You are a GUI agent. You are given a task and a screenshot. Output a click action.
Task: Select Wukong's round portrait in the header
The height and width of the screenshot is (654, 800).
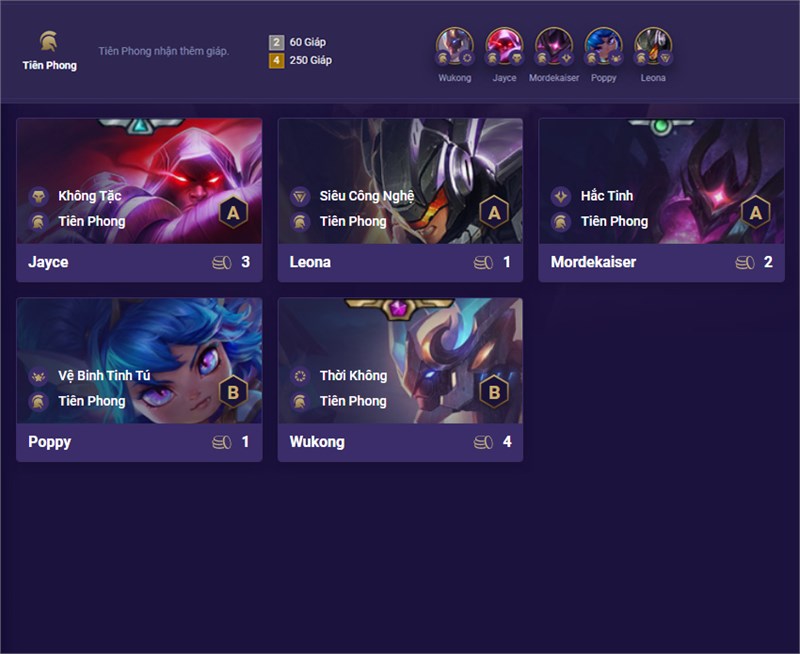pos(455,46)
